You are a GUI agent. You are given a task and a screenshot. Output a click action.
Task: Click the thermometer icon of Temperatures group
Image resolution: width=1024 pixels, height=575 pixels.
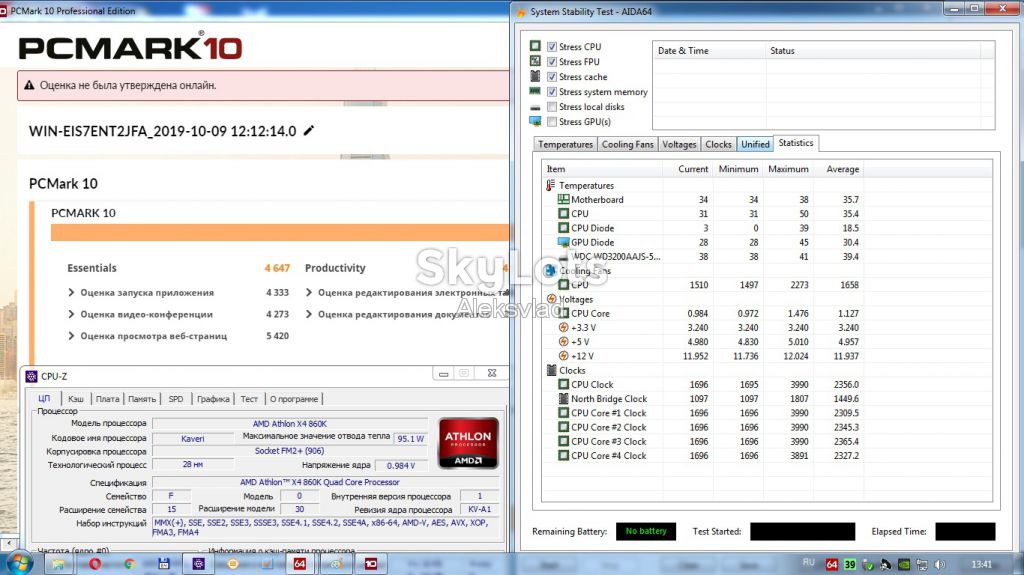coord(551,186)
